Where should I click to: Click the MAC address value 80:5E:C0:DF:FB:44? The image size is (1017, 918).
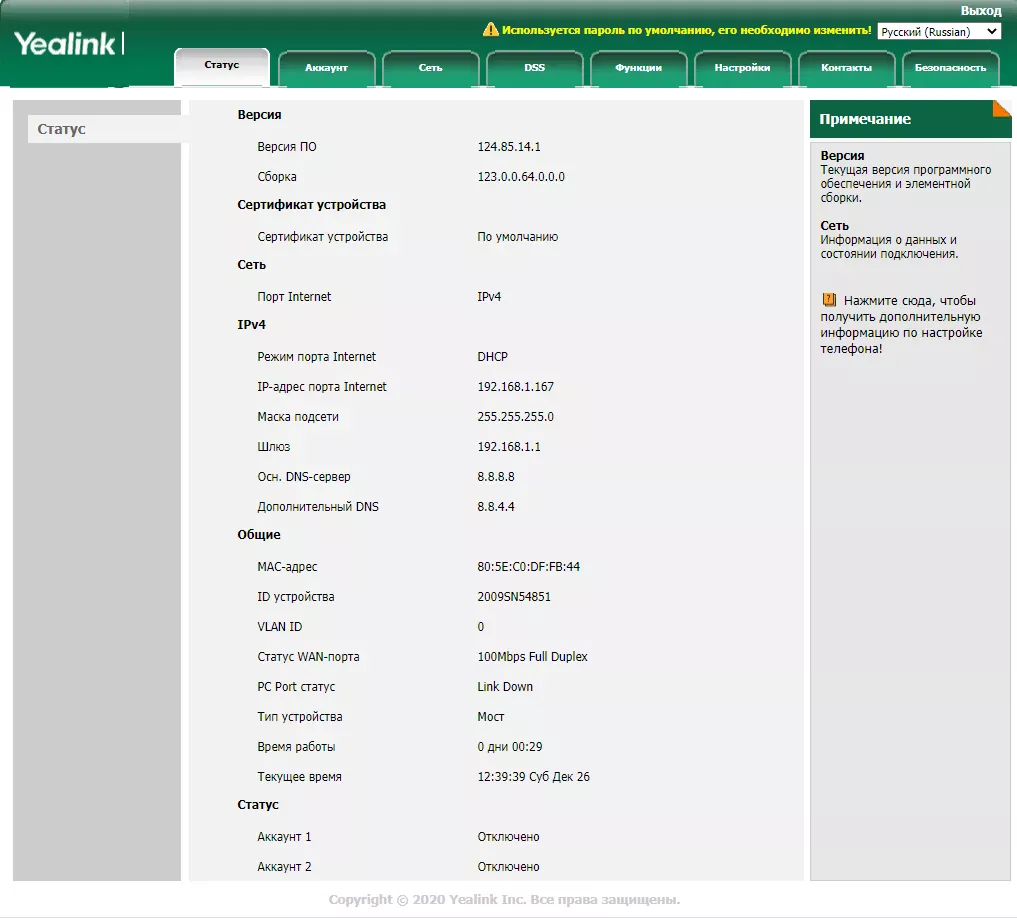tap(528, 567)
